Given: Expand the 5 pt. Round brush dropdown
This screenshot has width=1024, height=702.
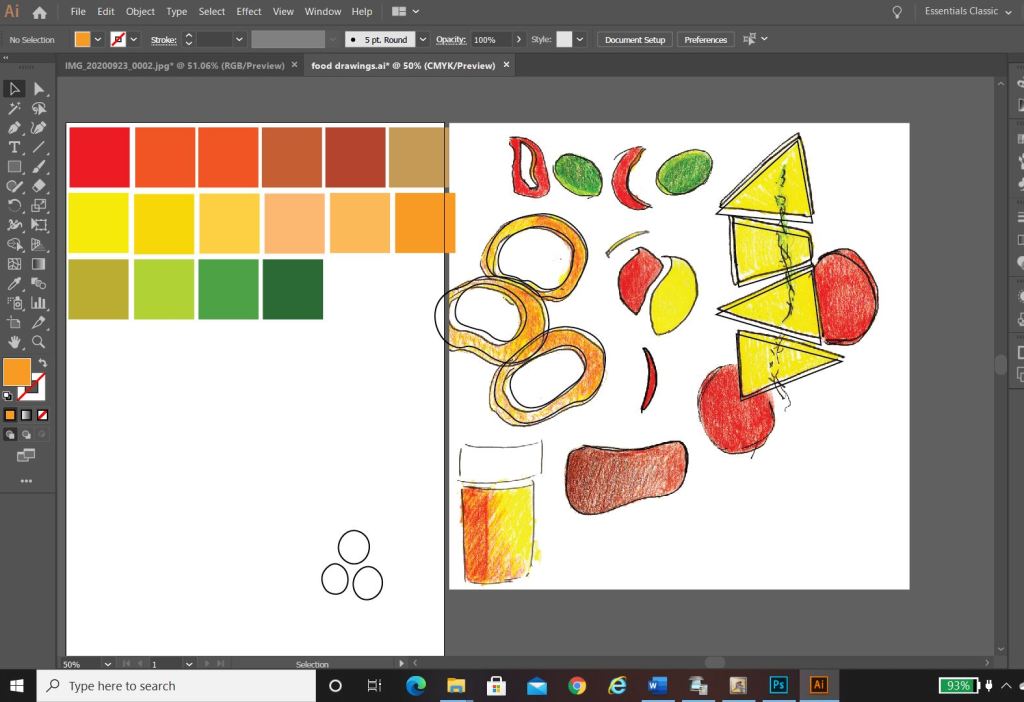Looking at the screenshot, I should click(423, 39).
